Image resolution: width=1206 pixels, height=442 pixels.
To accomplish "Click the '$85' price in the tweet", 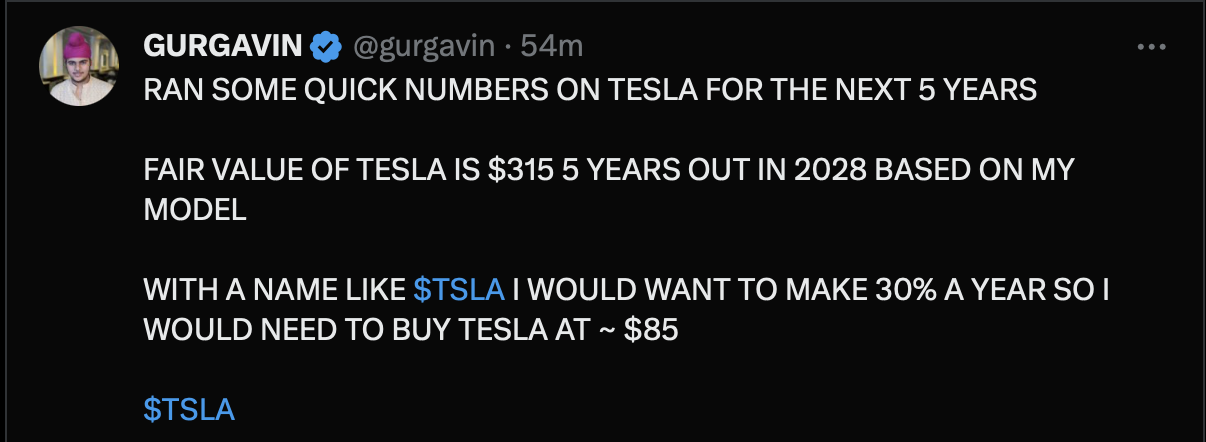I will pos(651,330).
